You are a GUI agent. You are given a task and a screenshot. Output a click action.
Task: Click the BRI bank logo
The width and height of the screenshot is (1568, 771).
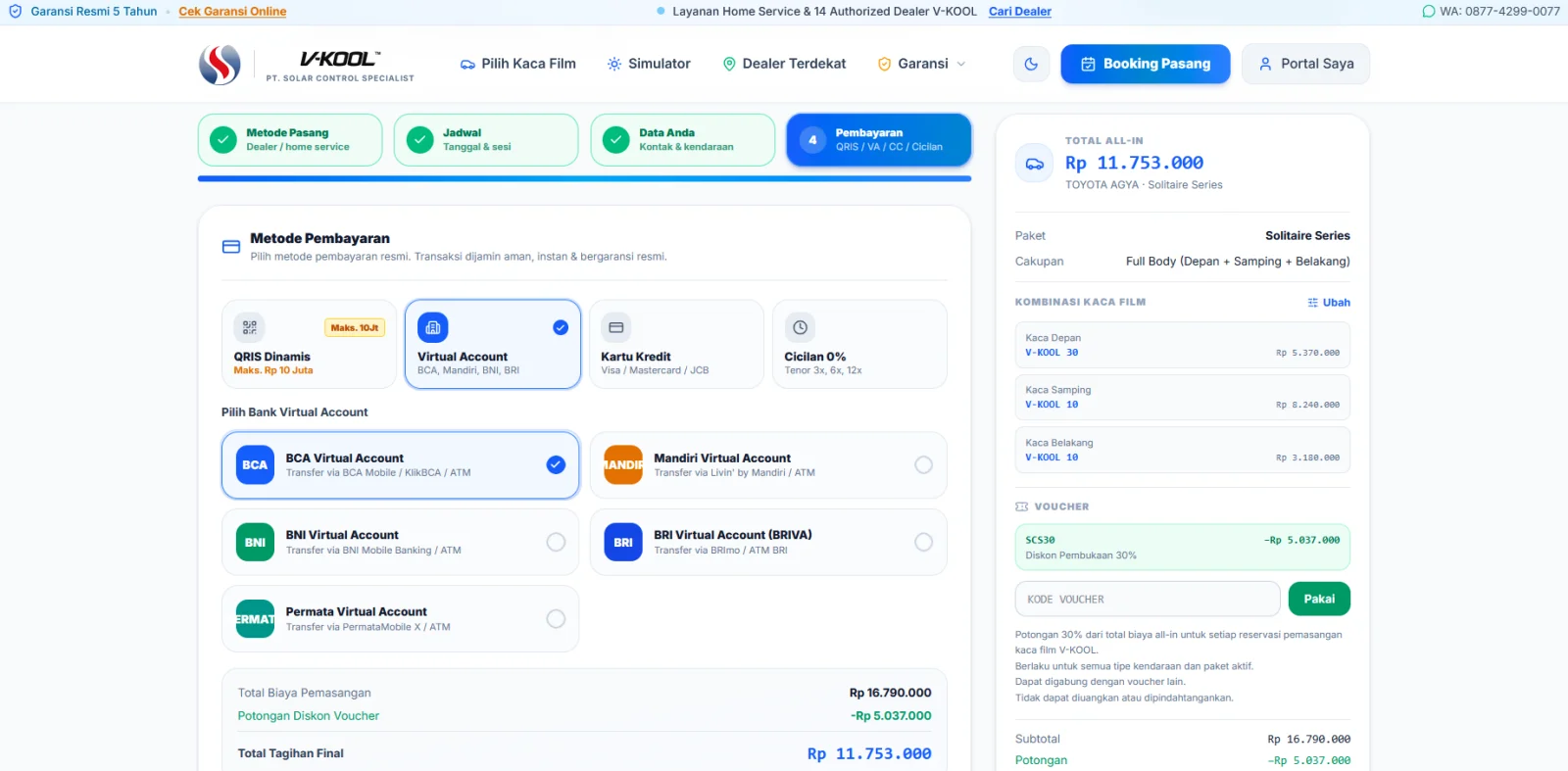623,542
